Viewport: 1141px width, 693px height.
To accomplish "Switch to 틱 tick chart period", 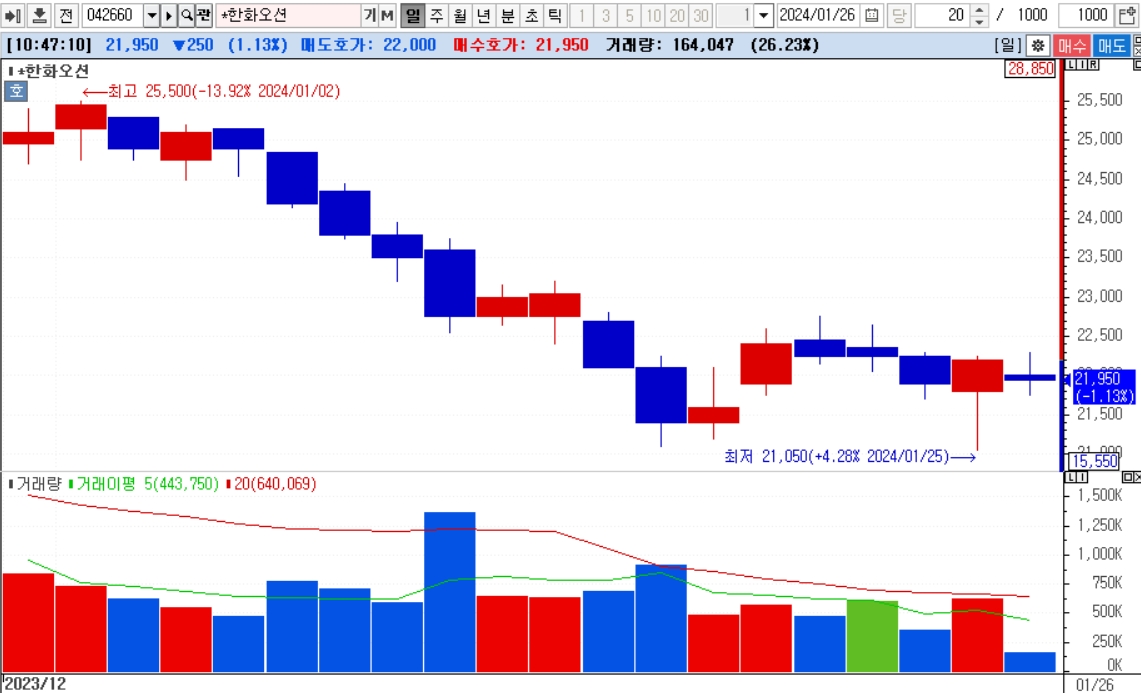I will click(554, 15).
